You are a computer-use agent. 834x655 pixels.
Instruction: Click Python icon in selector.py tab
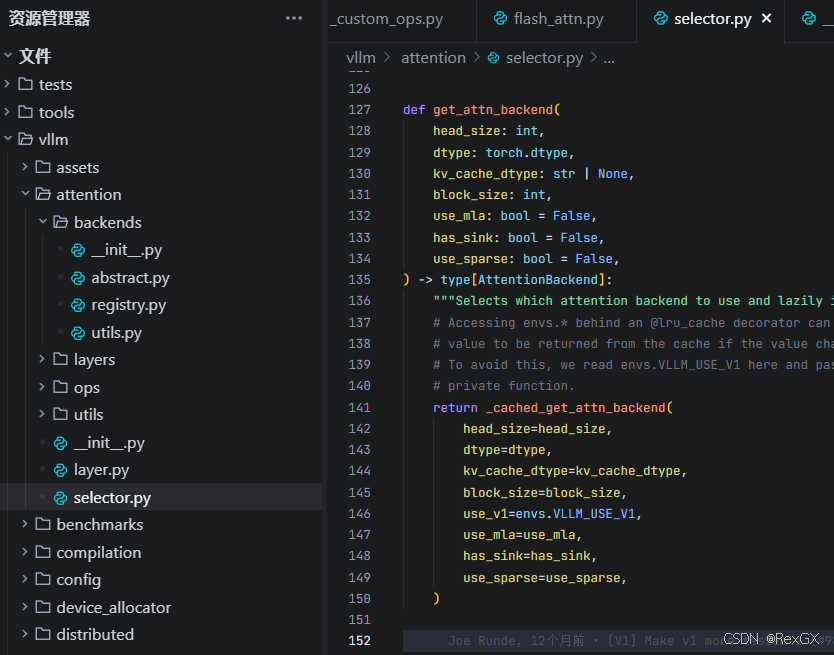coord(661,19)
